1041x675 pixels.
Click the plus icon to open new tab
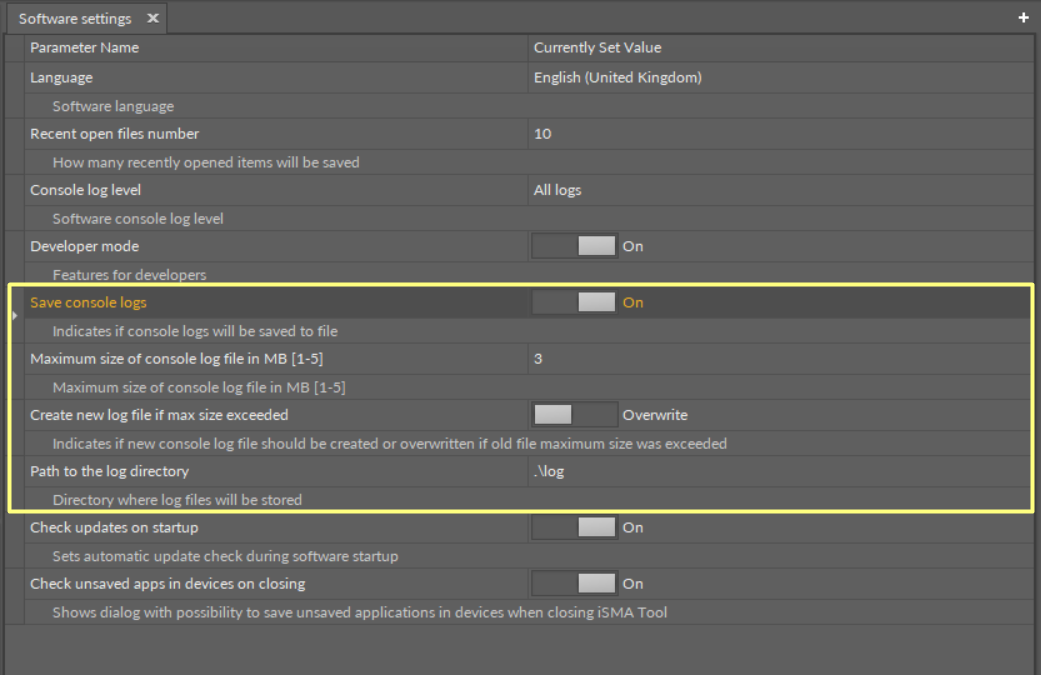(1023, 17)
